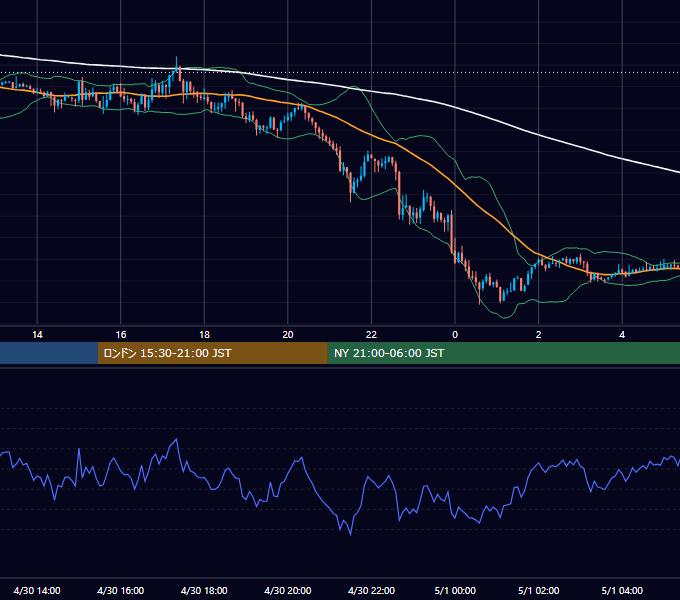Screen dimensions: 680x600
Task: Select the 14 hour label on price chart axis
Action: click(x=37, y=335)
